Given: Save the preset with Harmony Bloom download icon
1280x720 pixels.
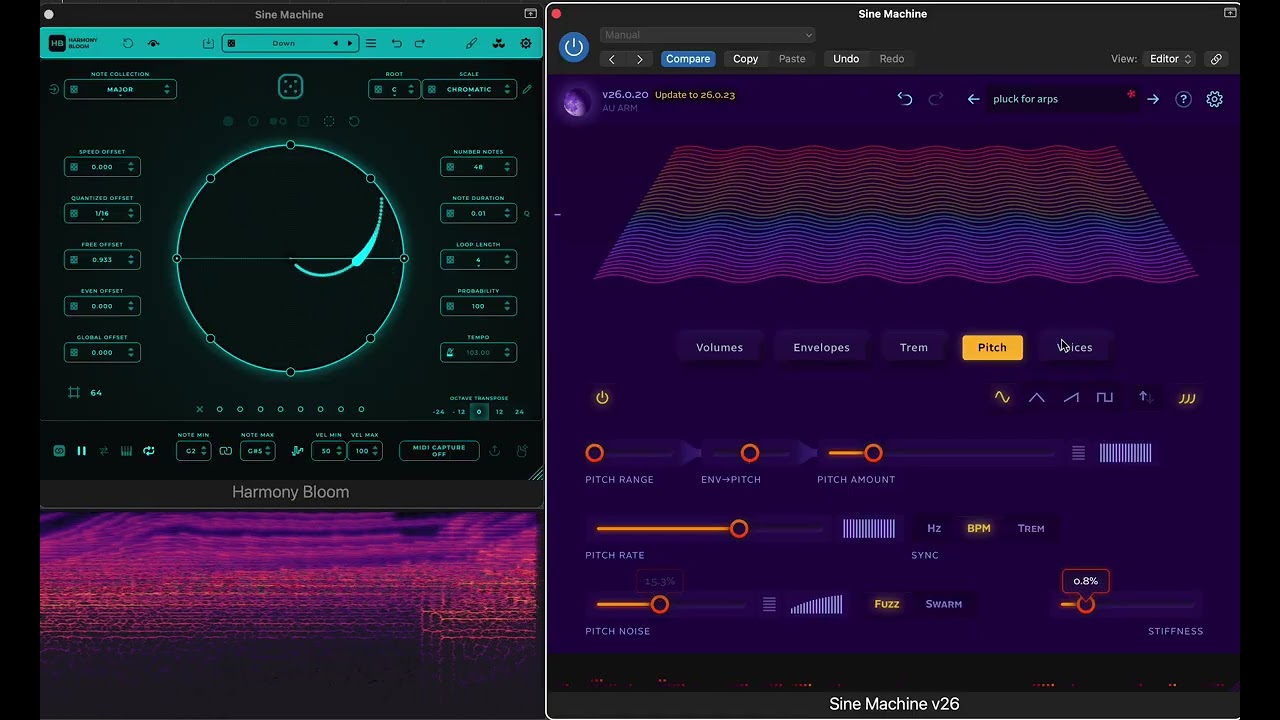Looking at the screenshot, I should [208, 44].
